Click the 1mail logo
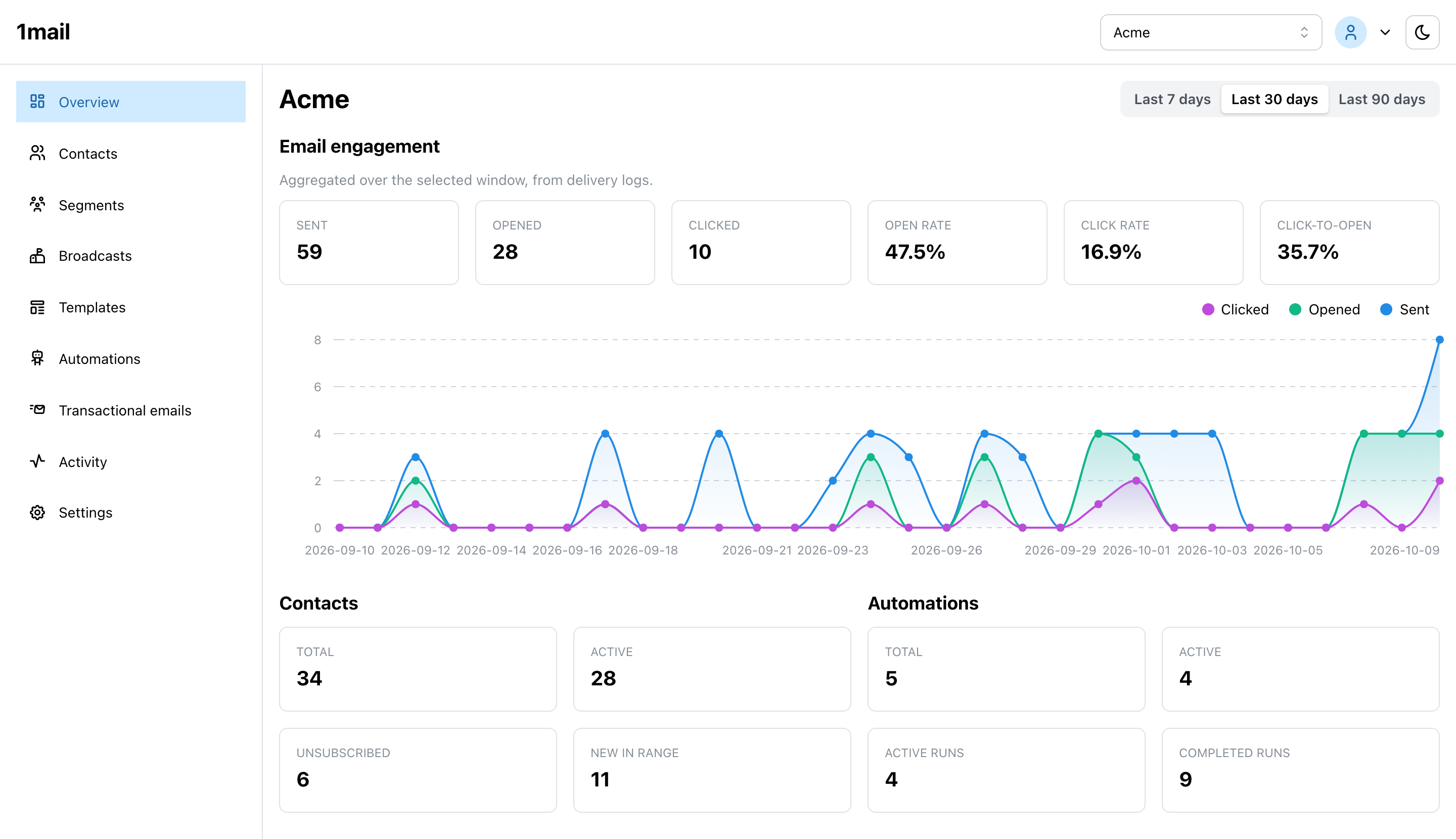This screenshot has height=839, width=1456. (x=43, y=32)
